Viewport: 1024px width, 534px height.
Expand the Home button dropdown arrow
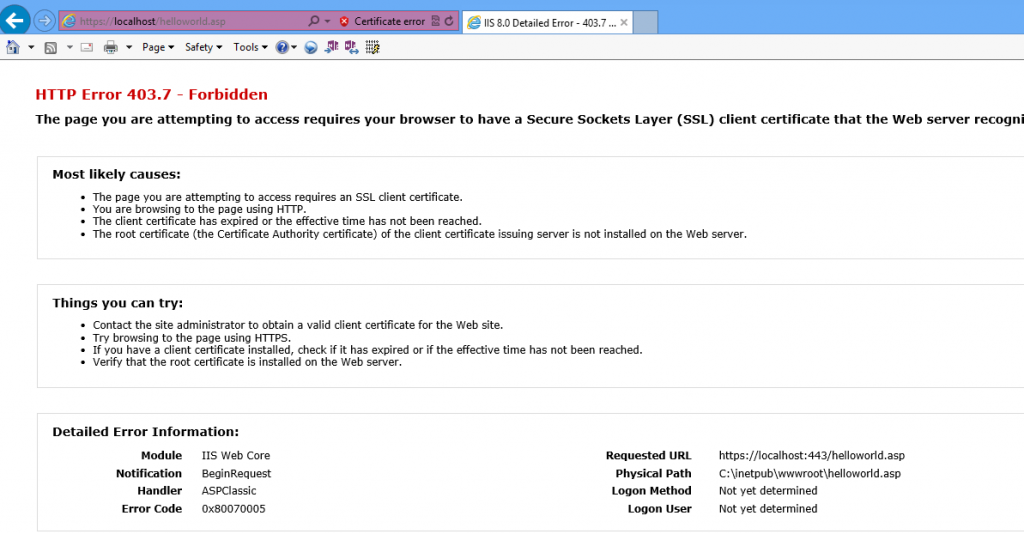click(31, 47)
